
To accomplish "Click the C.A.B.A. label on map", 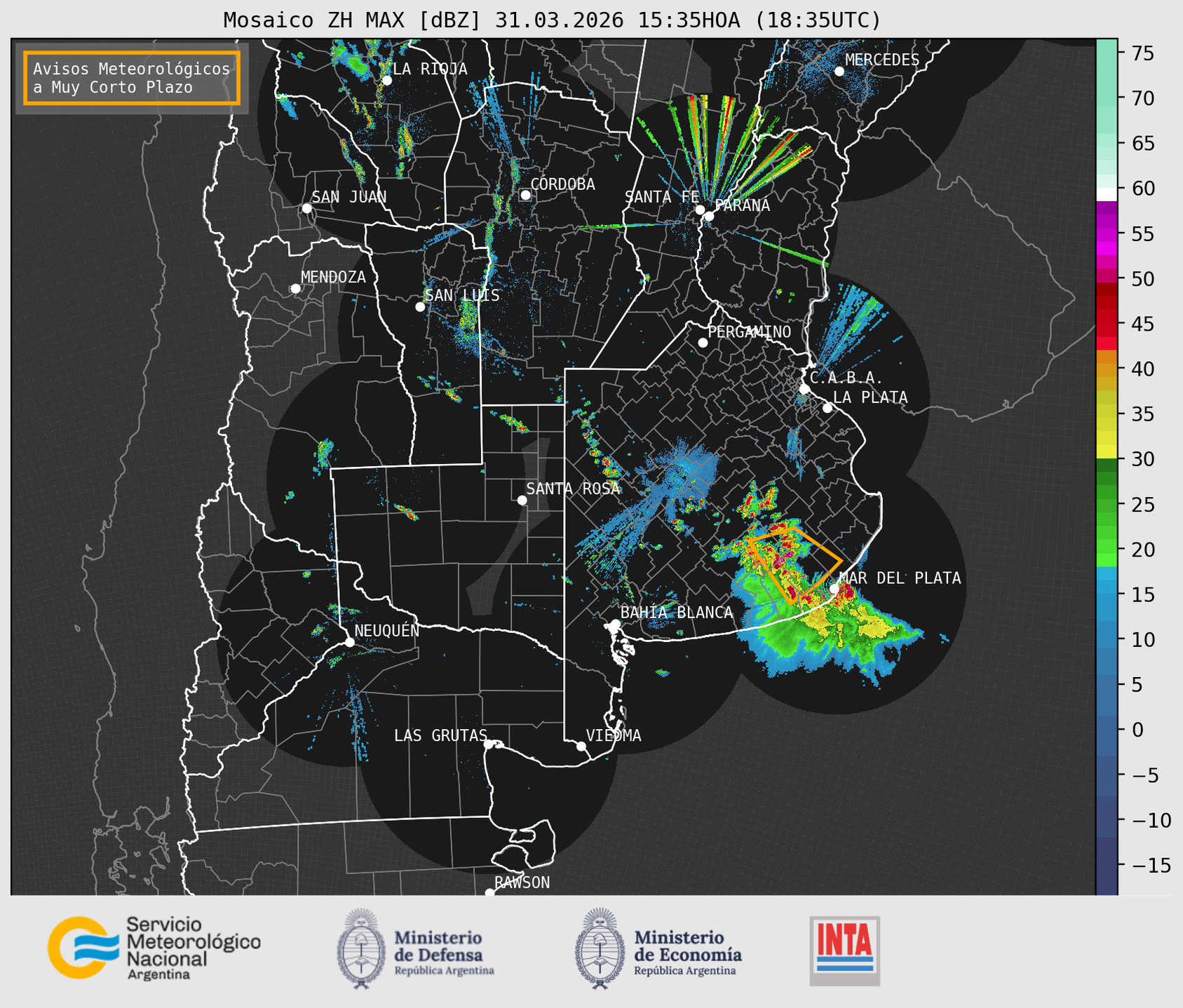I will 846,378.
